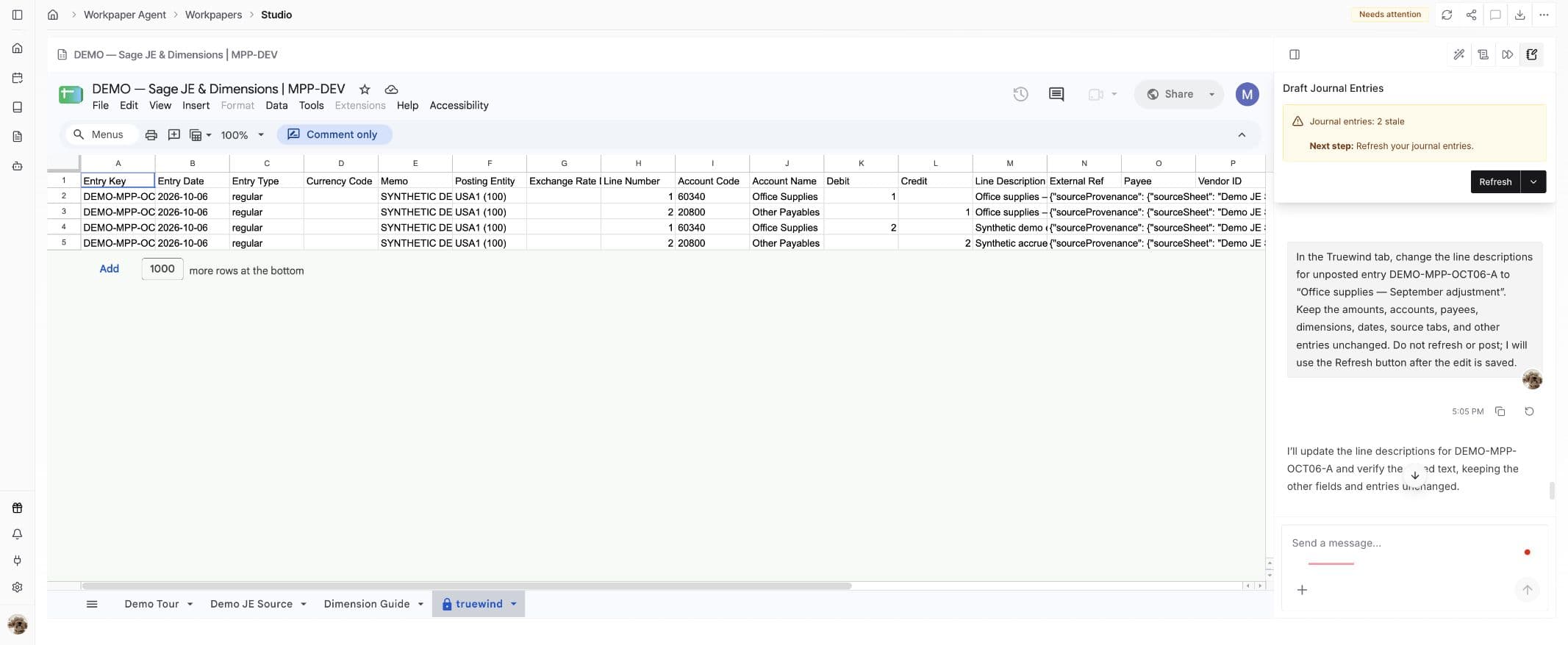This screenshot has height=645, width=1568.
Task: Switch to the Demo Tour tab
Action: click(151, 604)
